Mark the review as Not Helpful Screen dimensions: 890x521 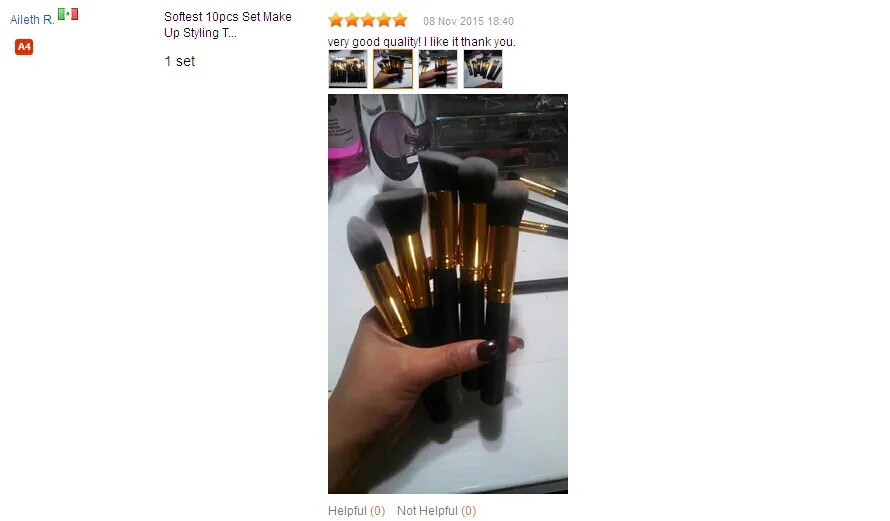tap(436, 511)
